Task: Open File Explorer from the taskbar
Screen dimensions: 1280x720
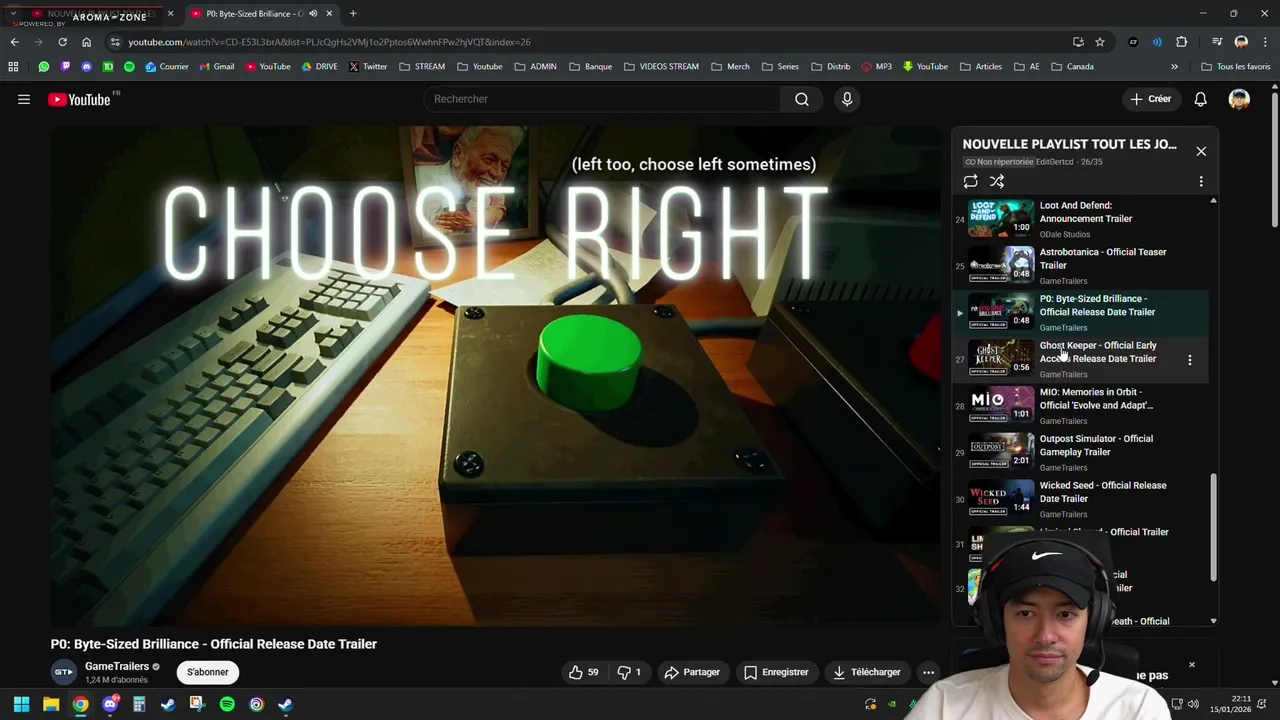Action: (51, 705)
